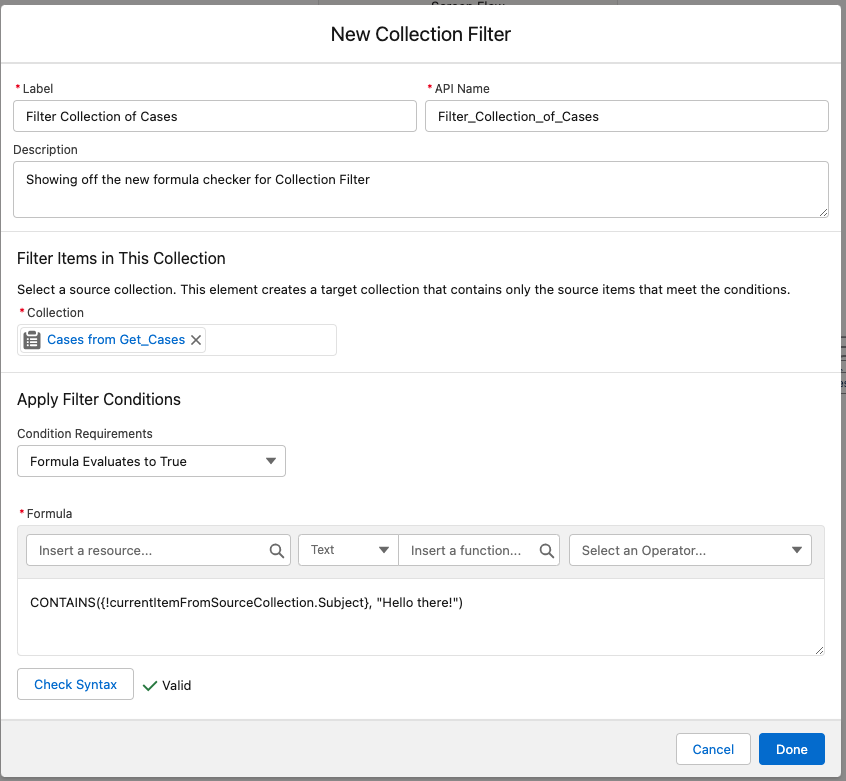Viewport: 846px width, 781px height.
Task: Click the Done button
Action: (791, 749)
